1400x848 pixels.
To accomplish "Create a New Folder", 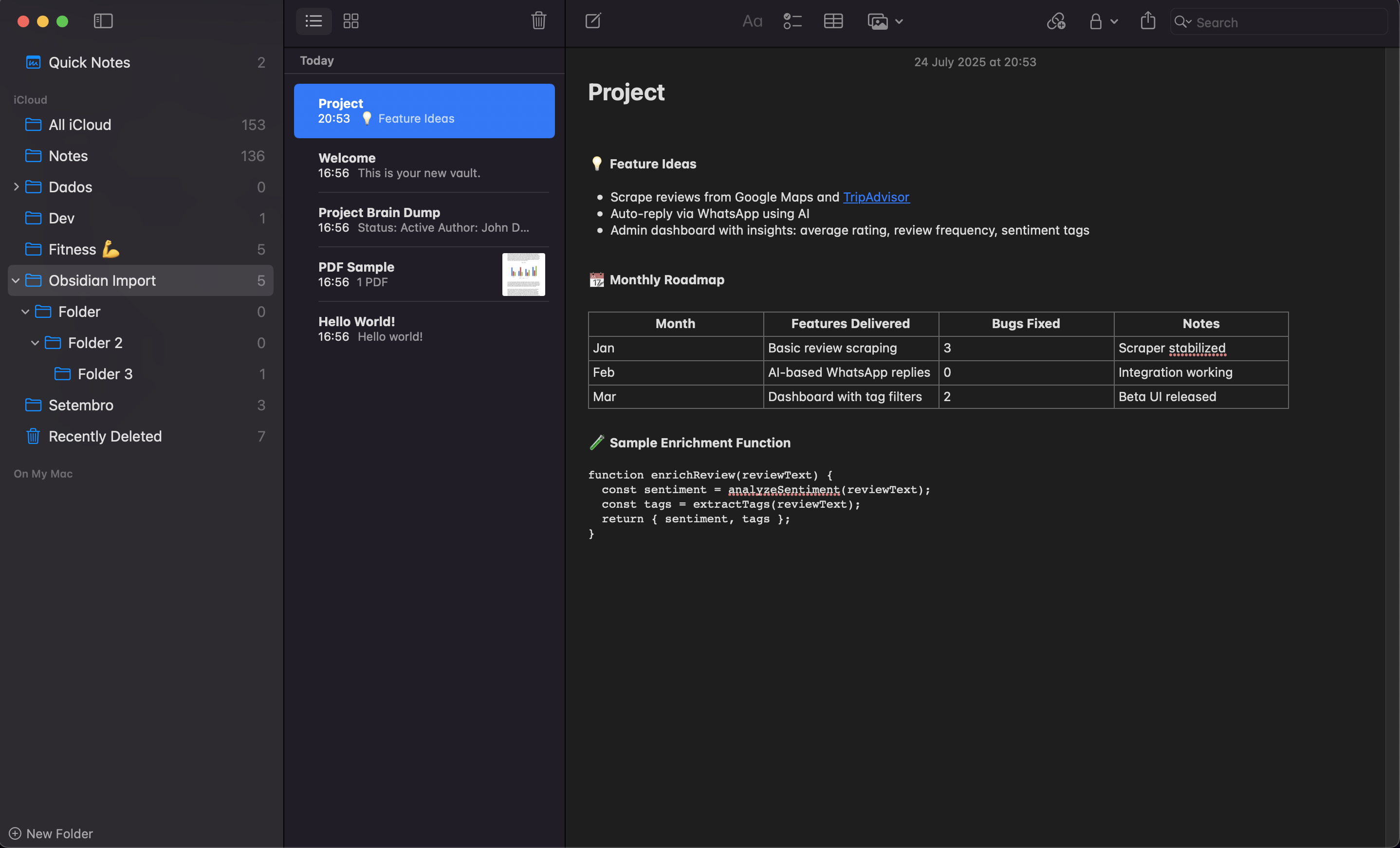I will coord(51,833).
